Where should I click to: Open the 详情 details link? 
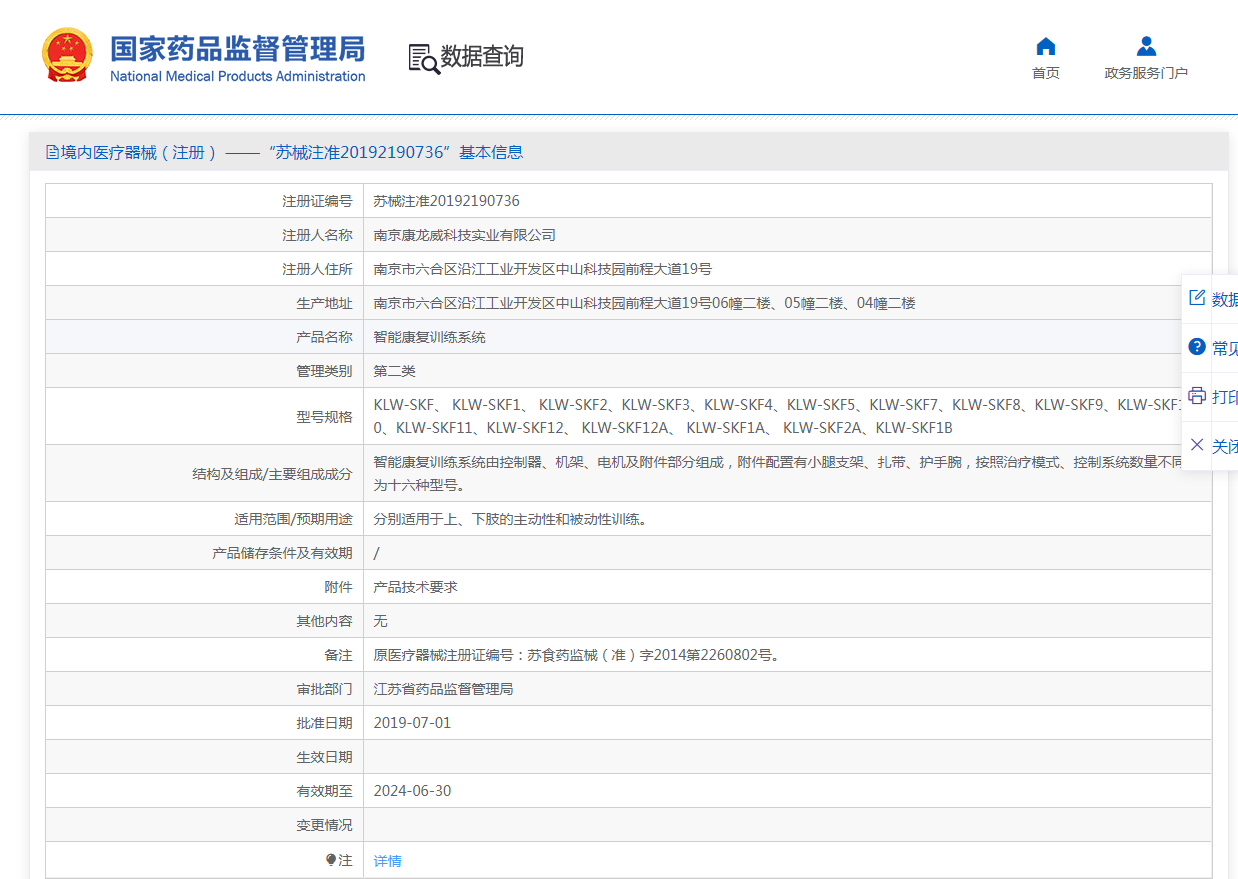(x=387, y=861)
